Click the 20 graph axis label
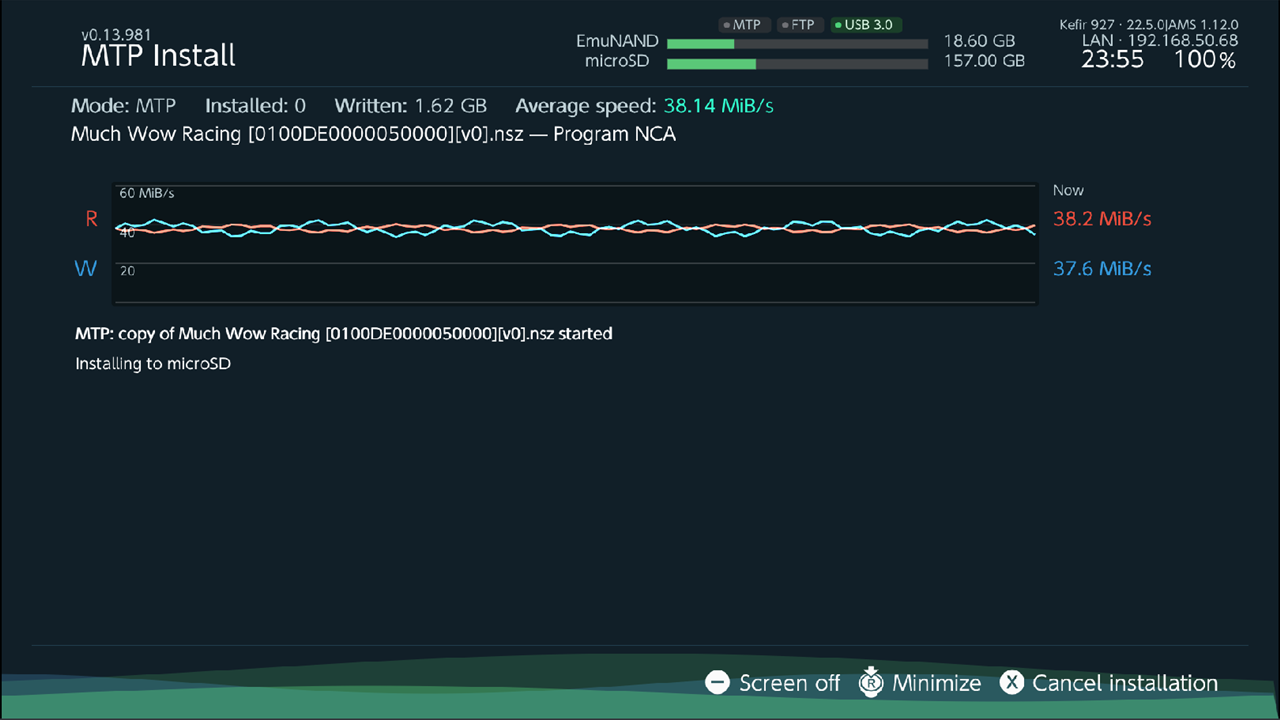The image size is (1280, 720). pos(127,271)
